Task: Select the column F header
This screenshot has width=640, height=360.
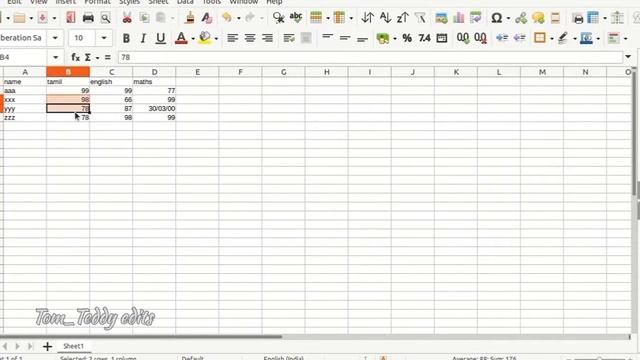Action: [240, 72]
